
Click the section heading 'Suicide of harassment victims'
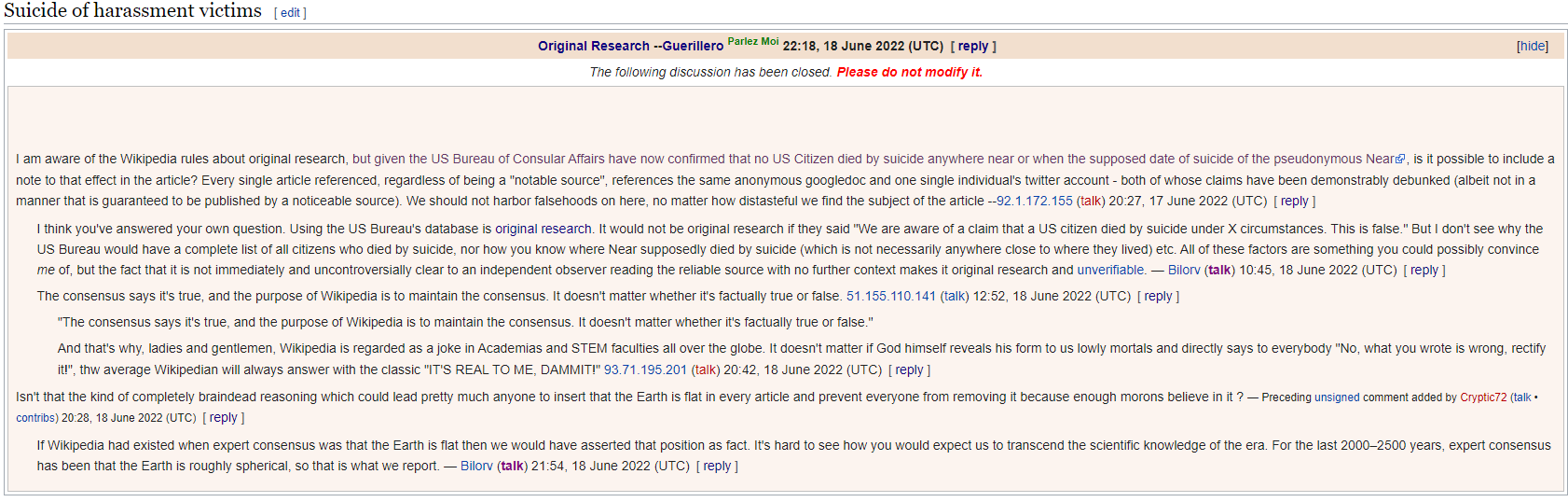pyautogui.click(x=132, y=11)
